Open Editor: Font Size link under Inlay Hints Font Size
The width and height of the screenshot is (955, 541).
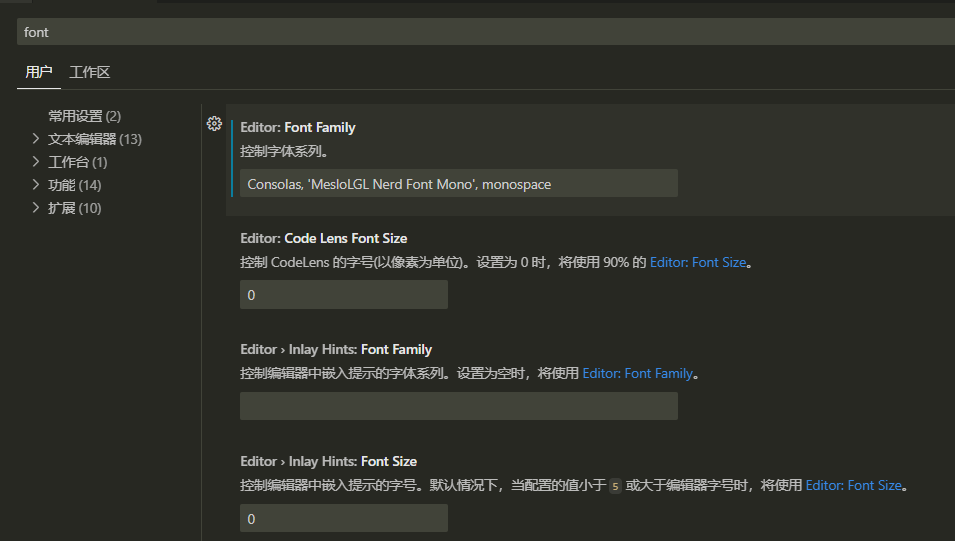(854, 485)
